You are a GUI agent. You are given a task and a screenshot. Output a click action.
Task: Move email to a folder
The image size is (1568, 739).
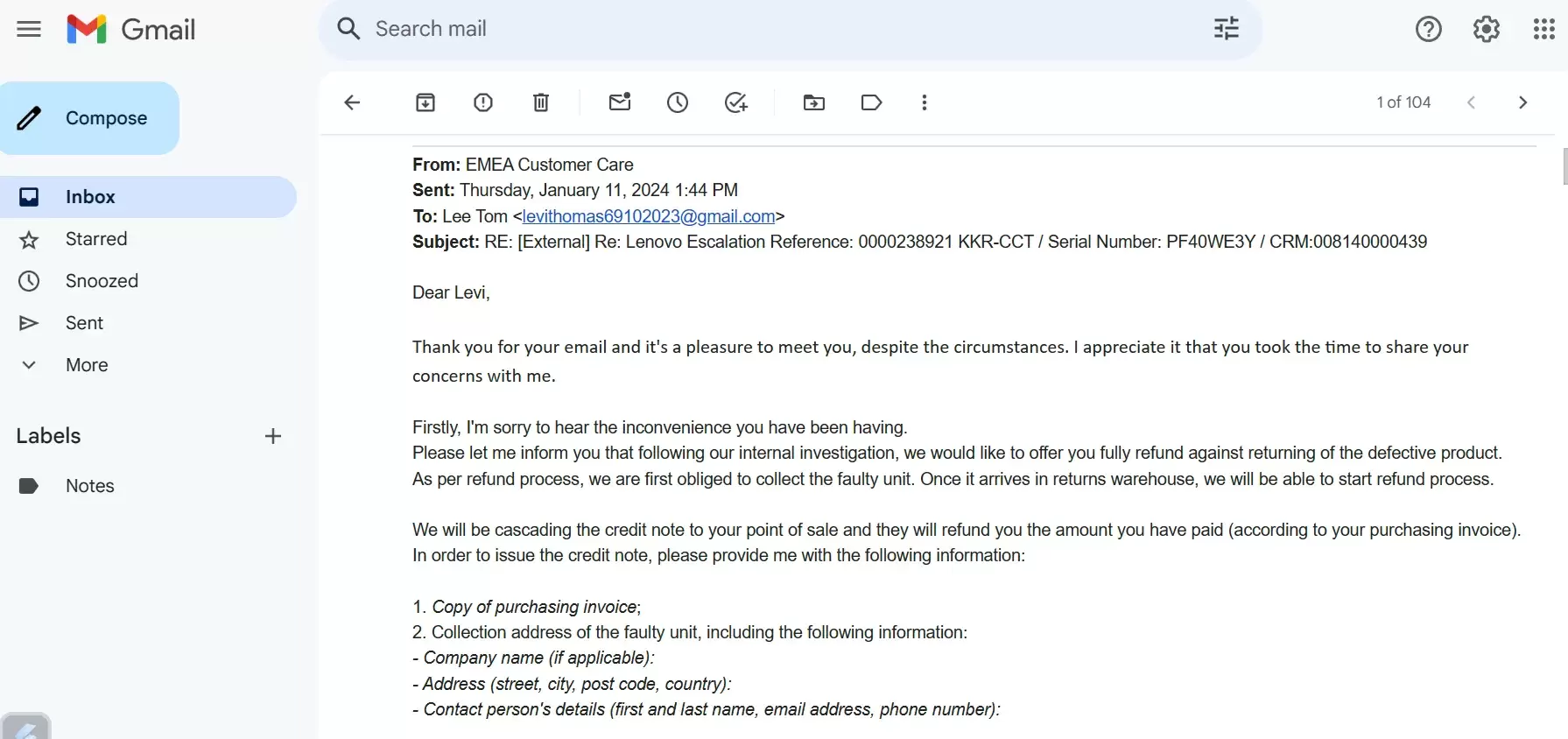[814, 102]
